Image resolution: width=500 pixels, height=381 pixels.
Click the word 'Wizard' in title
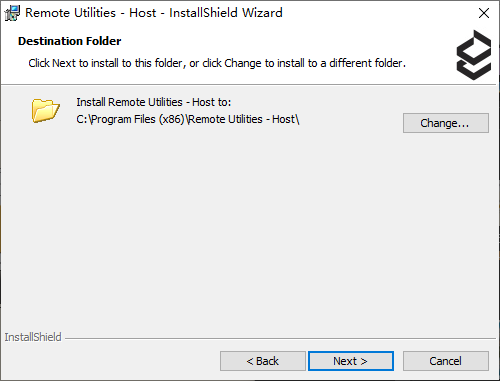click(x=262, y=13)
